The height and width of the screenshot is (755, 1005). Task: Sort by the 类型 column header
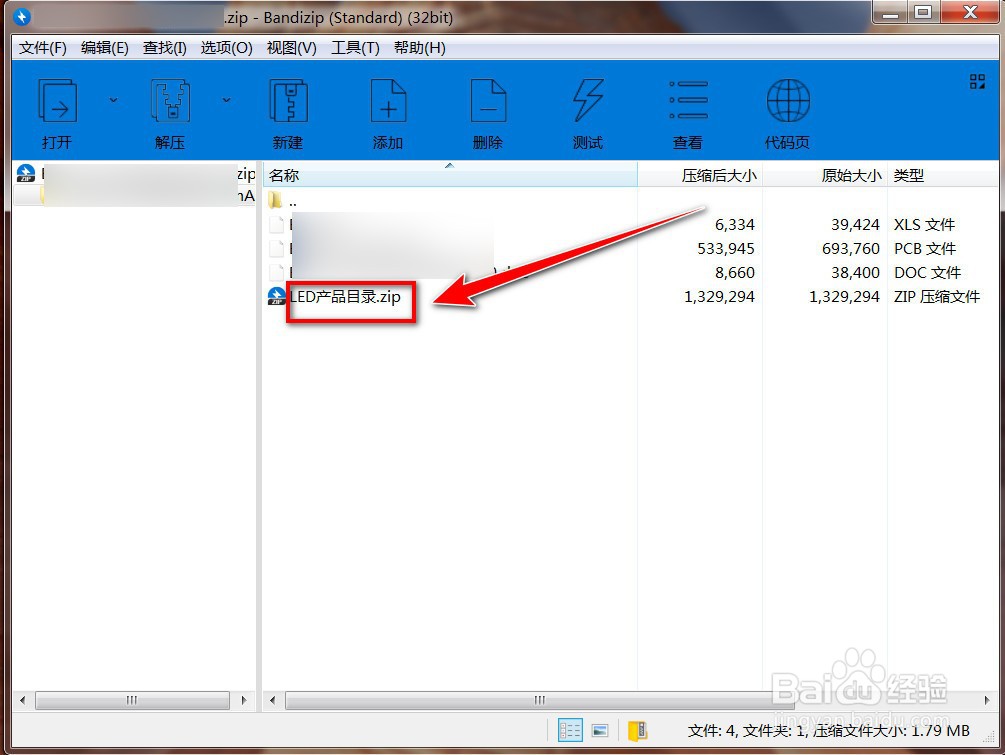[942, 175]
